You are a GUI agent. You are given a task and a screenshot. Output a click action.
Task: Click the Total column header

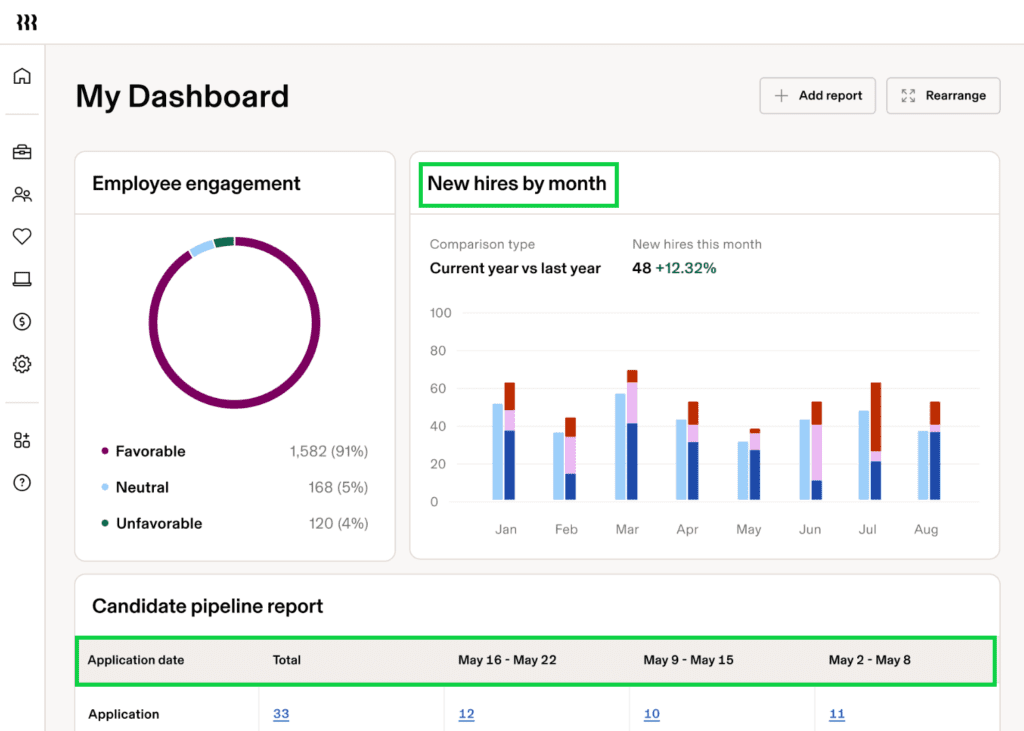point(287,660)
